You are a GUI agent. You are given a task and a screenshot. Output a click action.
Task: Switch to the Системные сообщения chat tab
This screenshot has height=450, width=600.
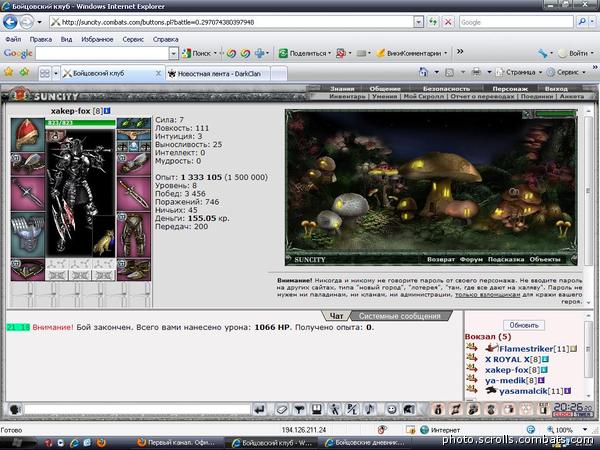(400, 316)
